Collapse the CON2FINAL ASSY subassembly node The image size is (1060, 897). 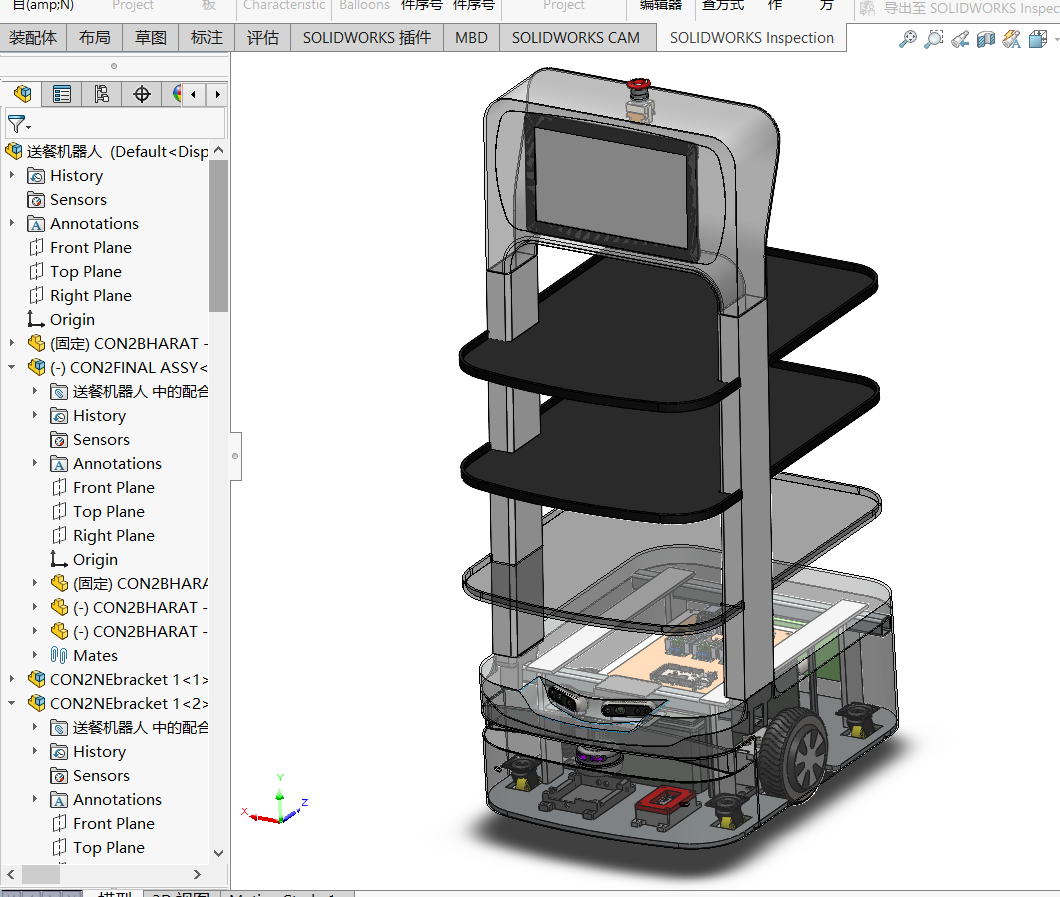tap(12, 367)
